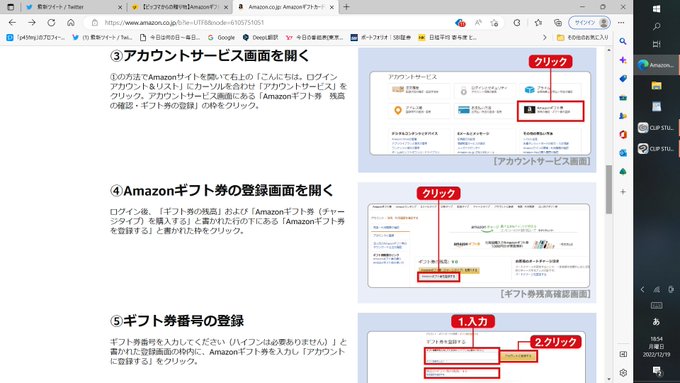Open the Favorites star list
This screenshot has height=383, width=680.
[x=538, y=23]
